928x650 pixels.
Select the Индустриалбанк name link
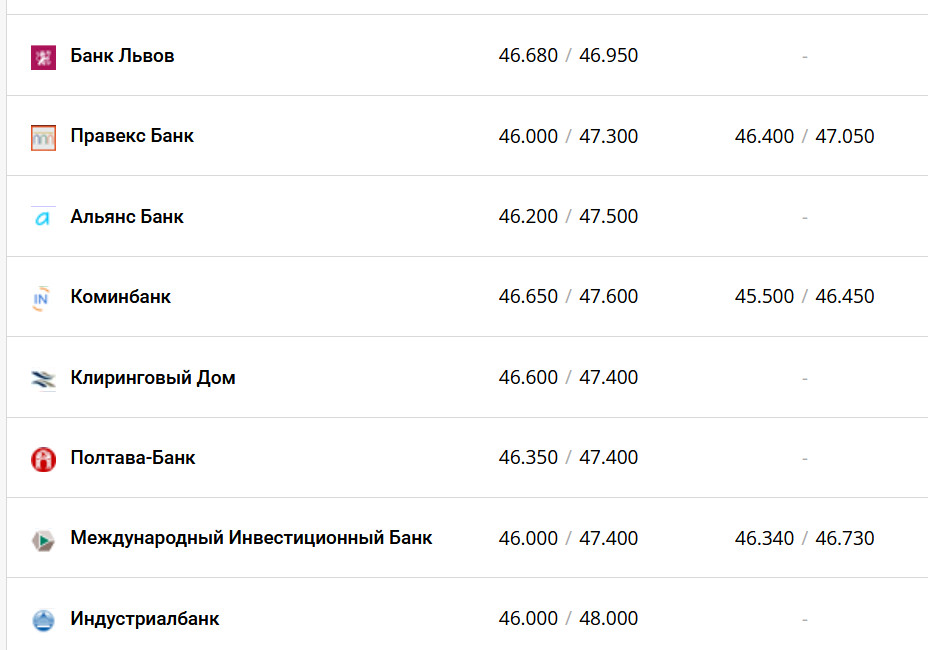[145, 619]
